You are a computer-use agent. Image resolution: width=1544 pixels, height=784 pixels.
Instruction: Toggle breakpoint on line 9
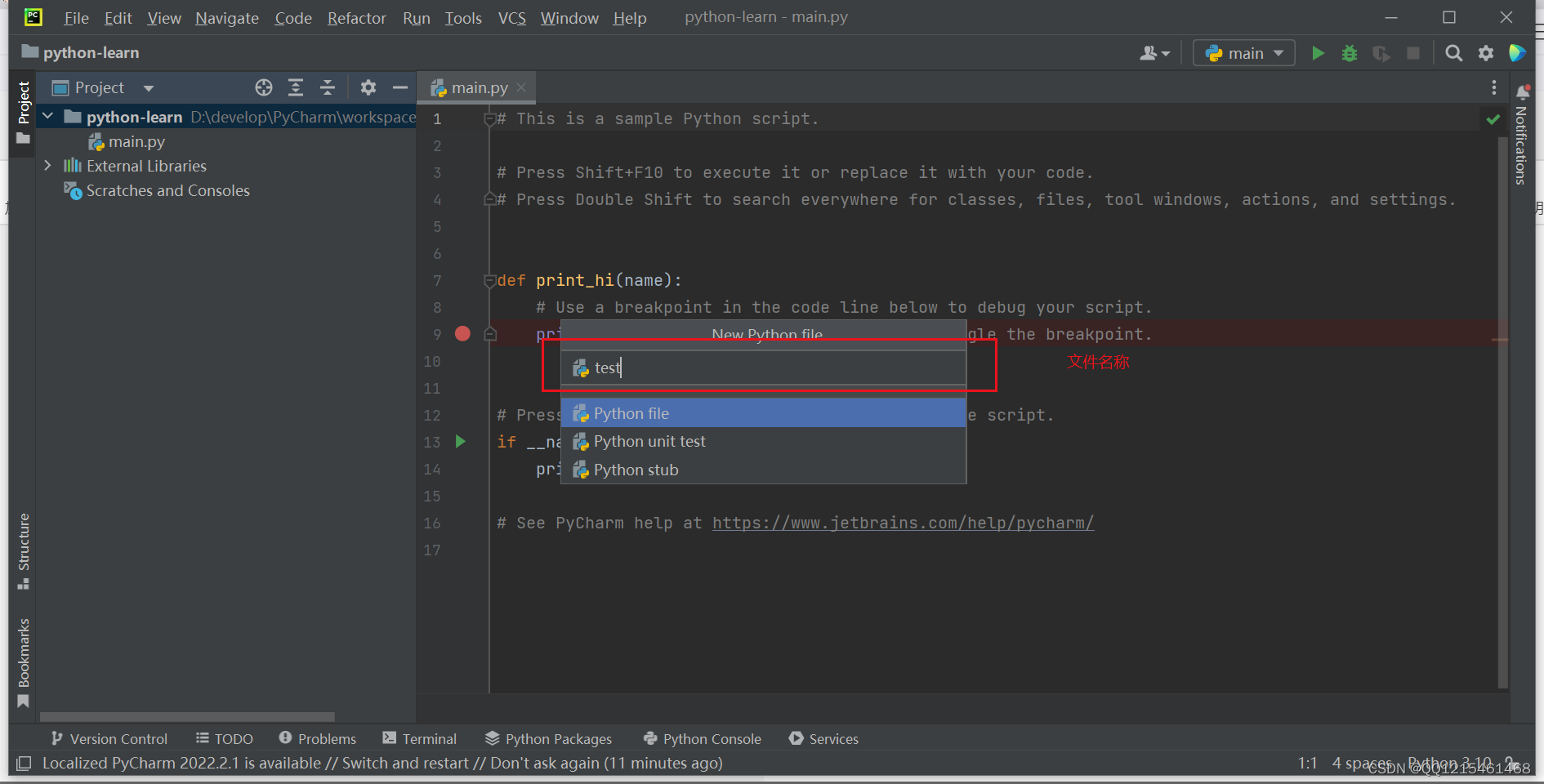pos(462,333)
